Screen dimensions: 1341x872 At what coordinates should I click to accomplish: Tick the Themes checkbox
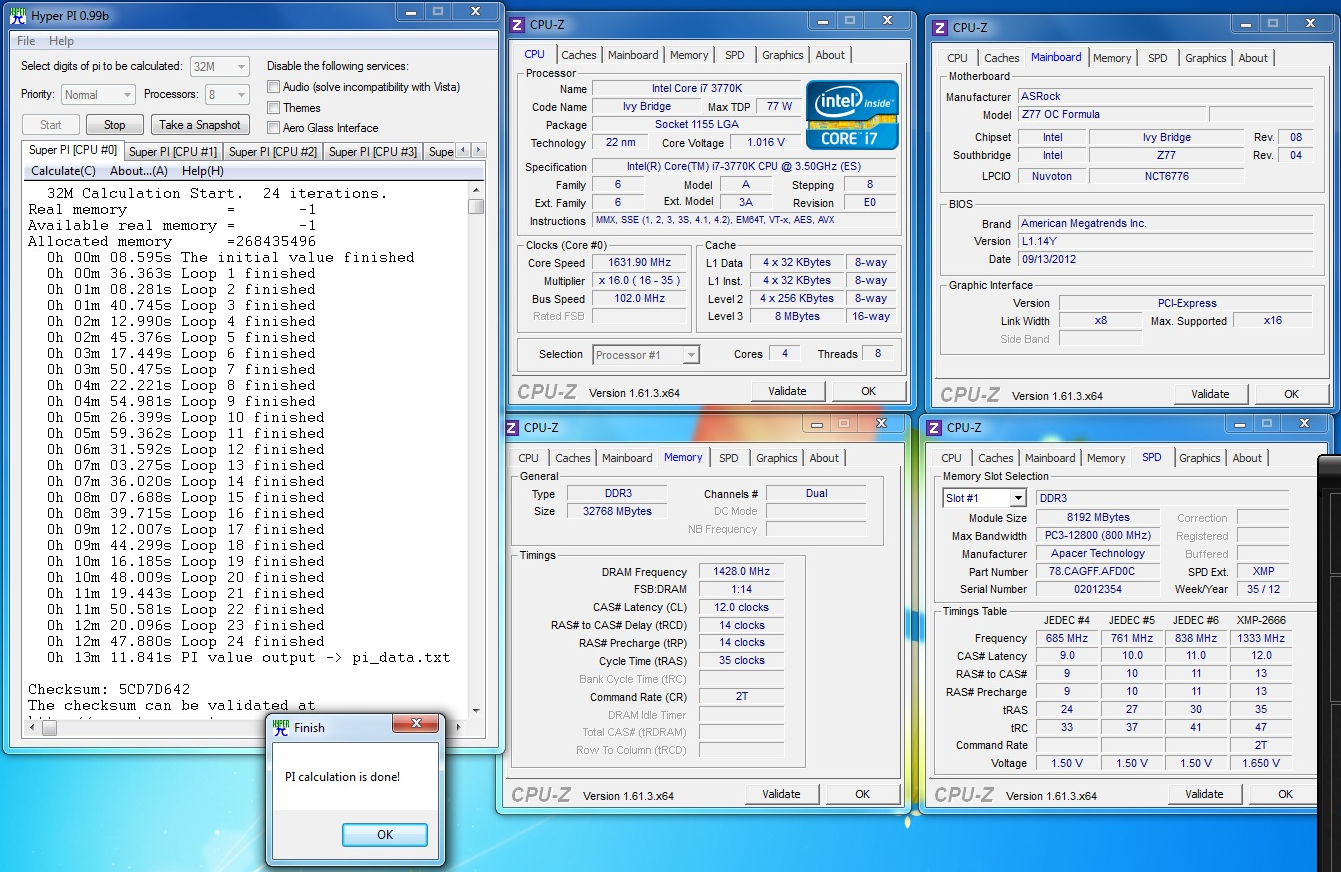point(273,108)
